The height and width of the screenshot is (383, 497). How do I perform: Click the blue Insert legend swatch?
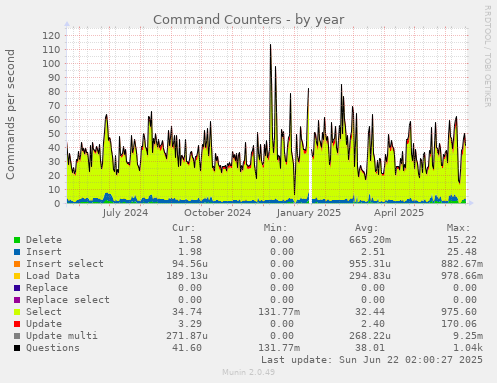[x=17, y=252]
